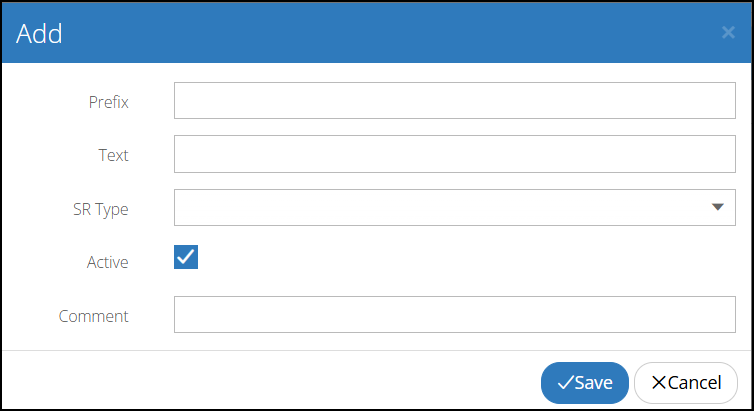This screenshot has width=754, height=411.
Task: Click the checkmark icon on Save
Action: (x=565, y=382)
